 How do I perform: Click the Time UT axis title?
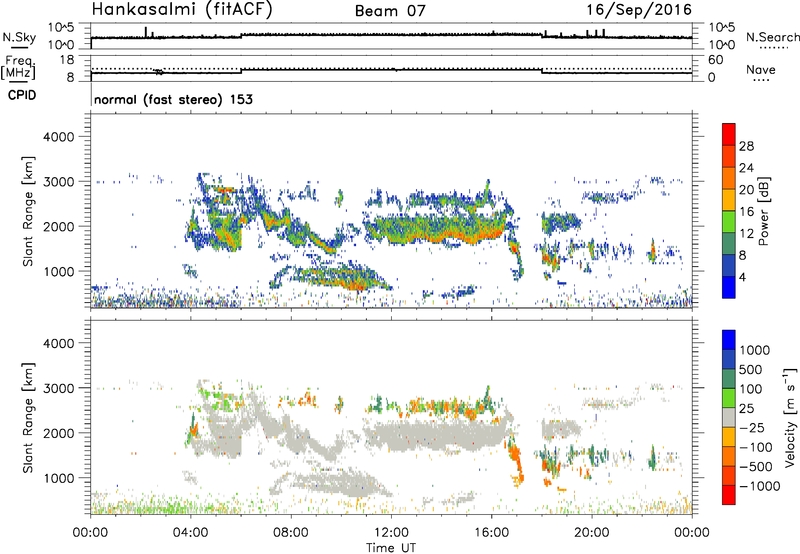[391, 548]
